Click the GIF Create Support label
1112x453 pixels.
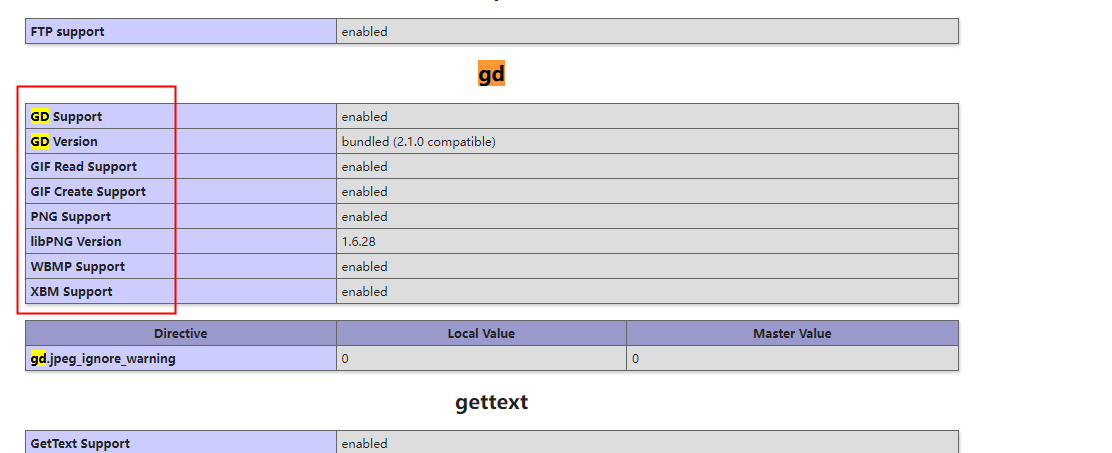coord(88,192)
